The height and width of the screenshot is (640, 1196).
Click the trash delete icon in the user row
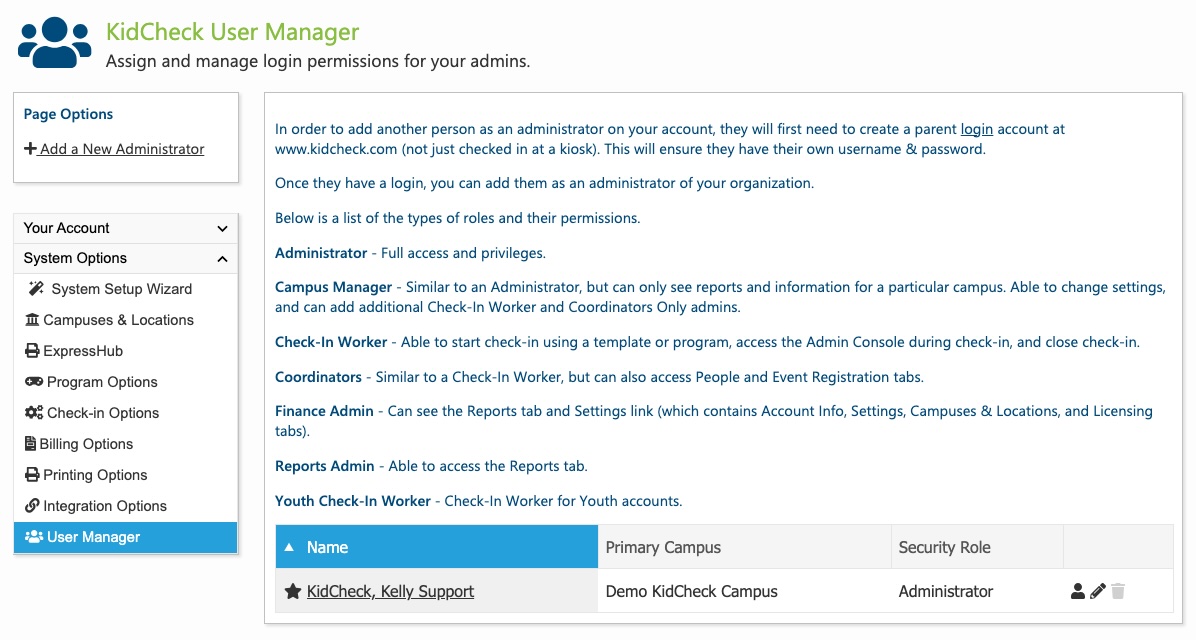(1118, 591)
